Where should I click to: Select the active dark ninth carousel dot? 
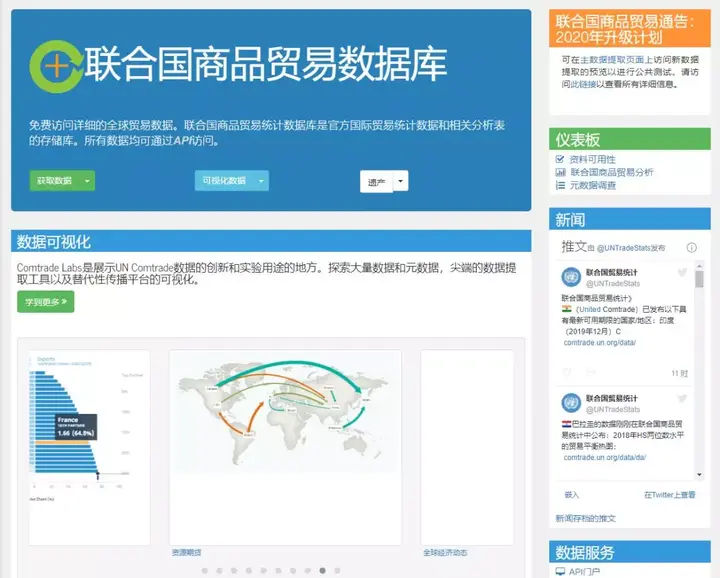[x=322, y=571]
